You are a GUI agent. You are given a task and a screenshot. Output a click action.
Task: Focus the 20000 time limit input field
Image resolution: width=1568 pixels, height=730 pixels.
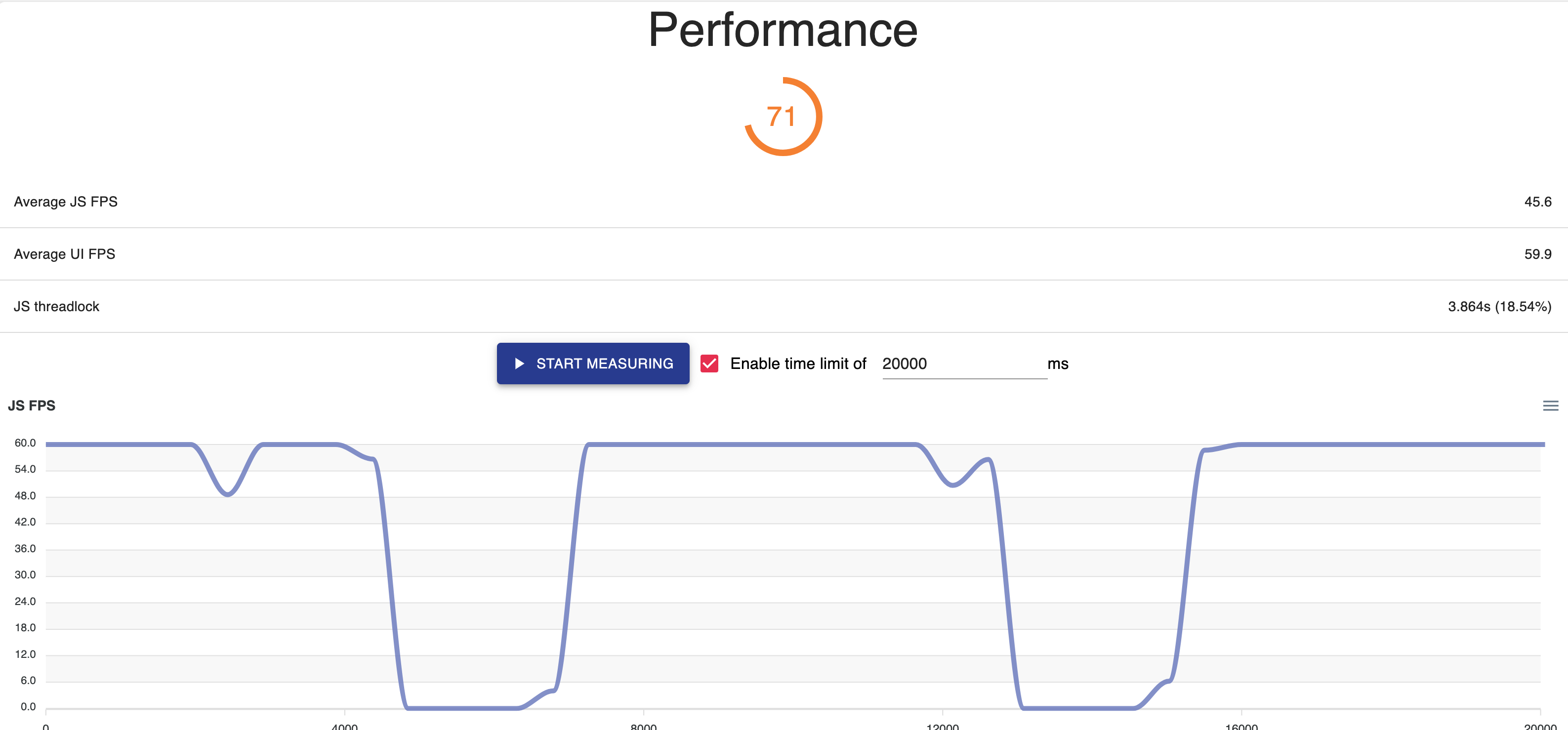tap(963, 364)
